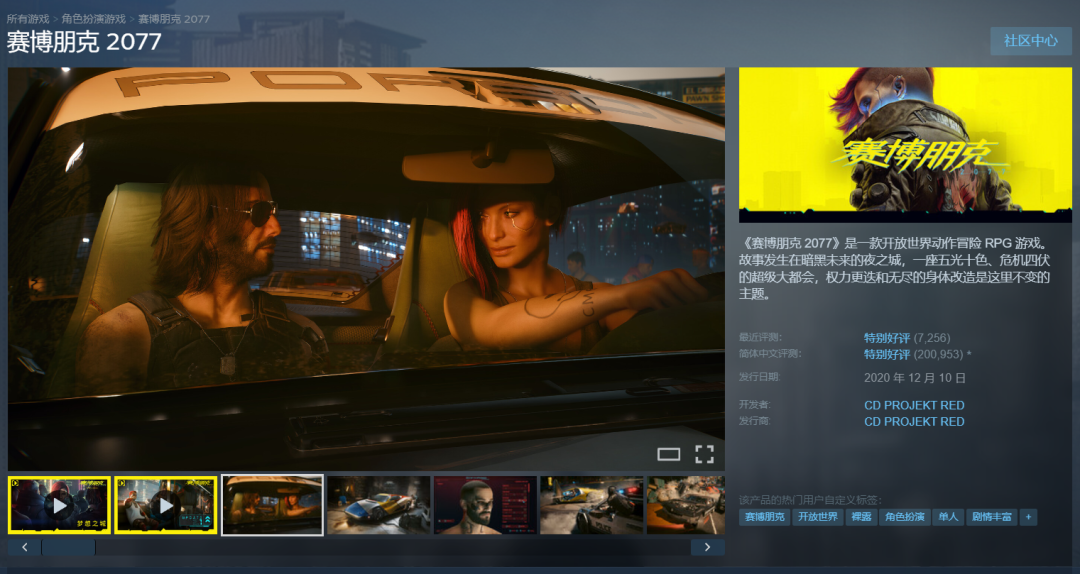Click the 单人 tag
This screenshot has height=574, width=1080.
(948, 517)
